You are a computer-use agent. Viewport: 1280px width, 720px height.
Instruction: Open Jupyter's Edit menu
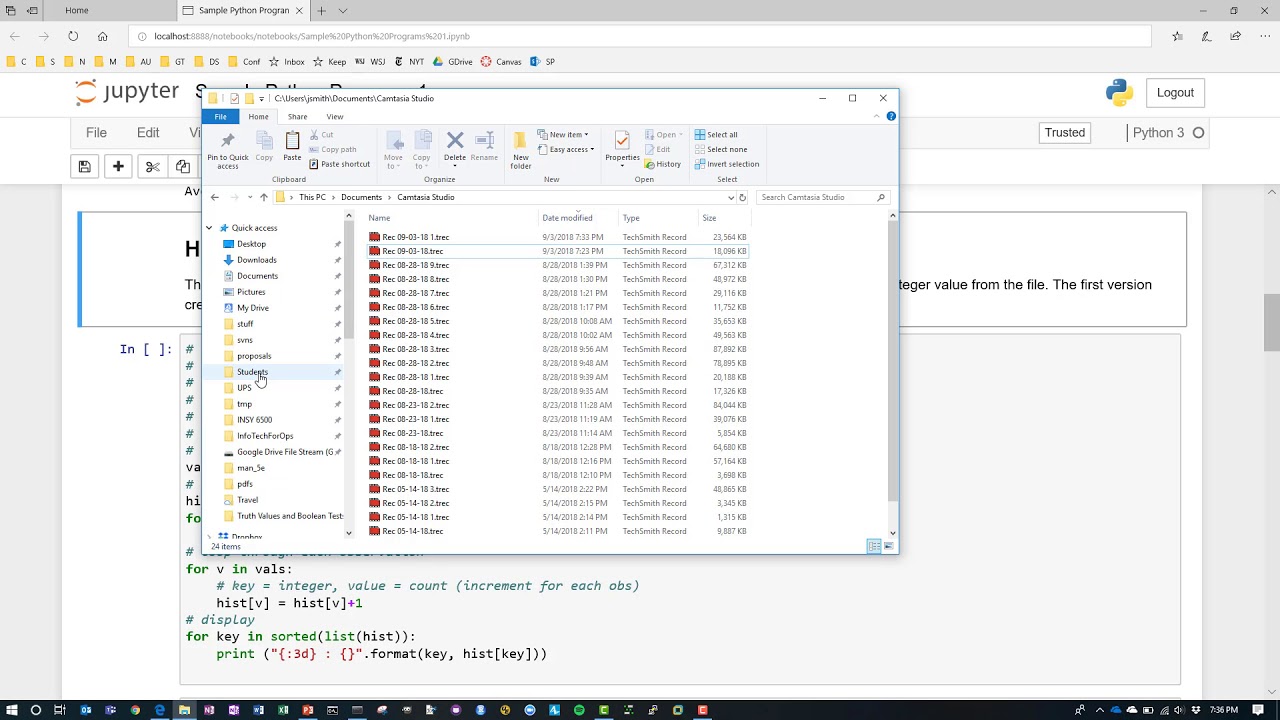(148, 133)
